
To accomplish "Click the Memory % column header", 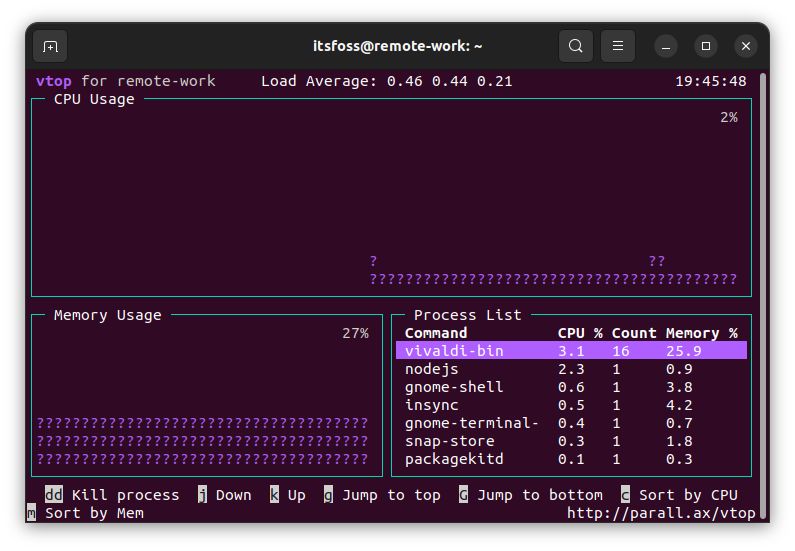I will click(x=702, y=333).
